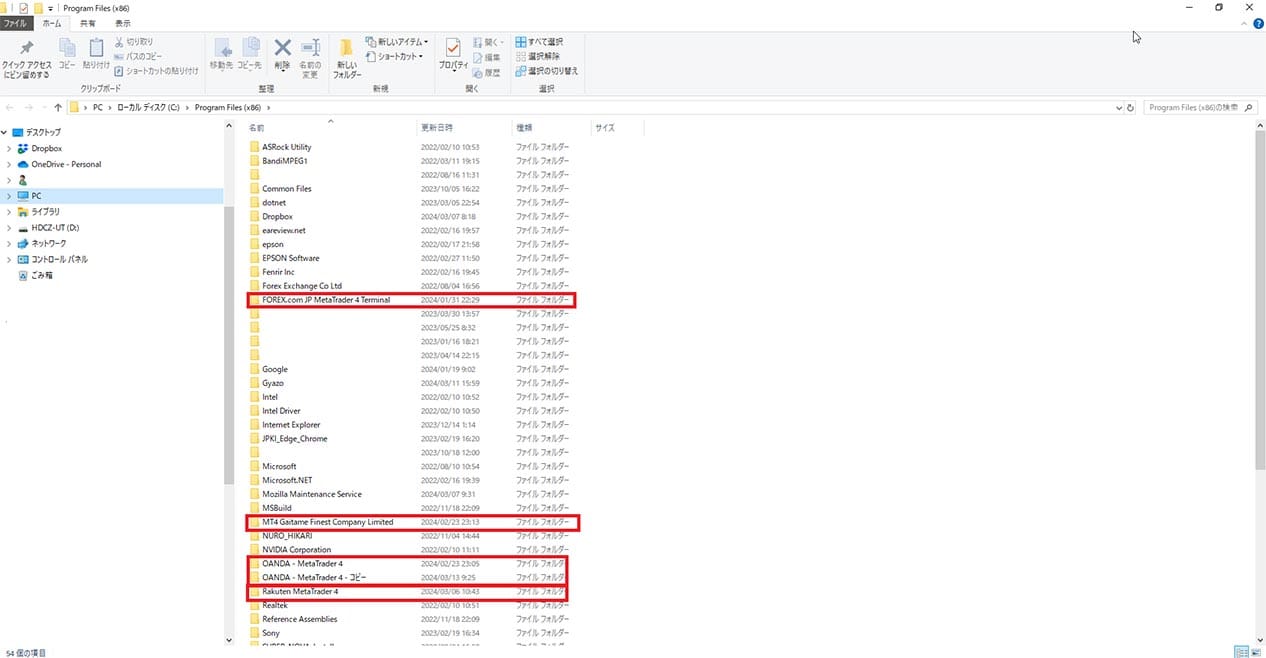Viewport: 1266px width, 658px height.
Task: Click the EPSON Software folder icon
Action: tap(254, 258)
